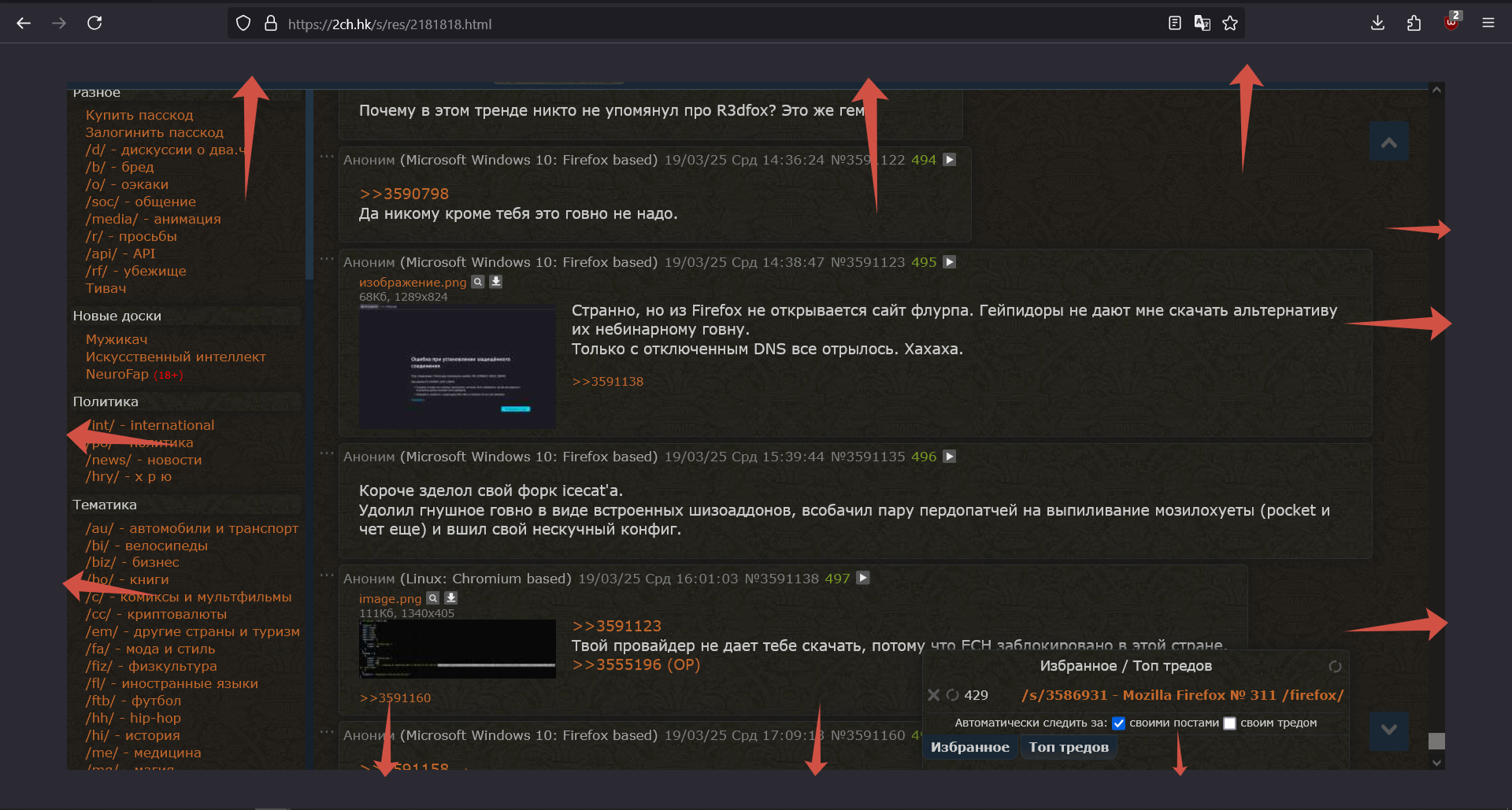The width and height of the screenshot is (1512, 810).
Task: Bookmark this page with the star
Action: tap(1230, 24)
